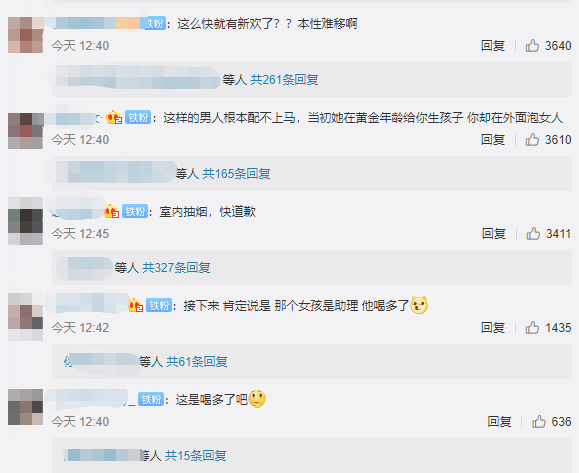Click the 铁粉 badge on the '这是喝多了吧' comment
Image resolution: width=579 pixels, height=473 pixels.
click(151, 399)
